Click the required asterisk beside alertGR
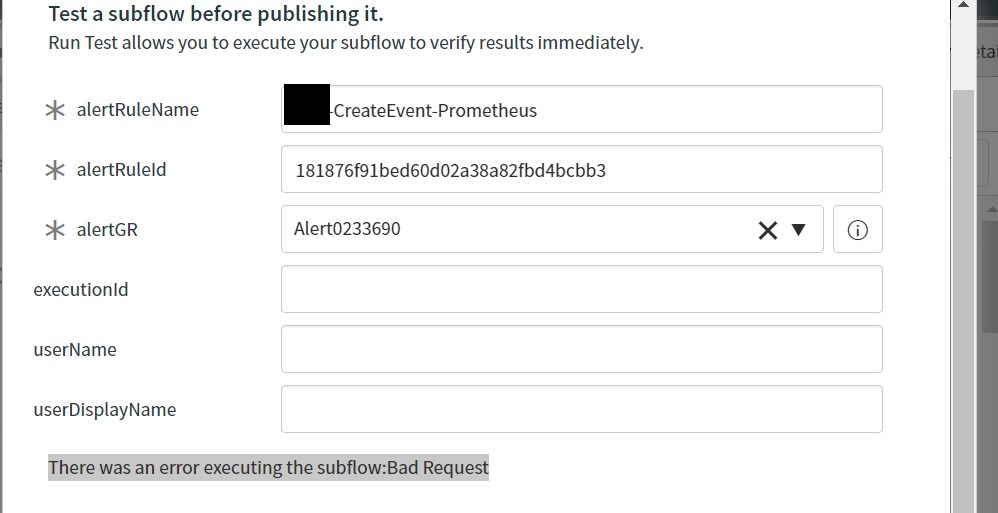This screenshot has width=998, height=513. [55, 230]
